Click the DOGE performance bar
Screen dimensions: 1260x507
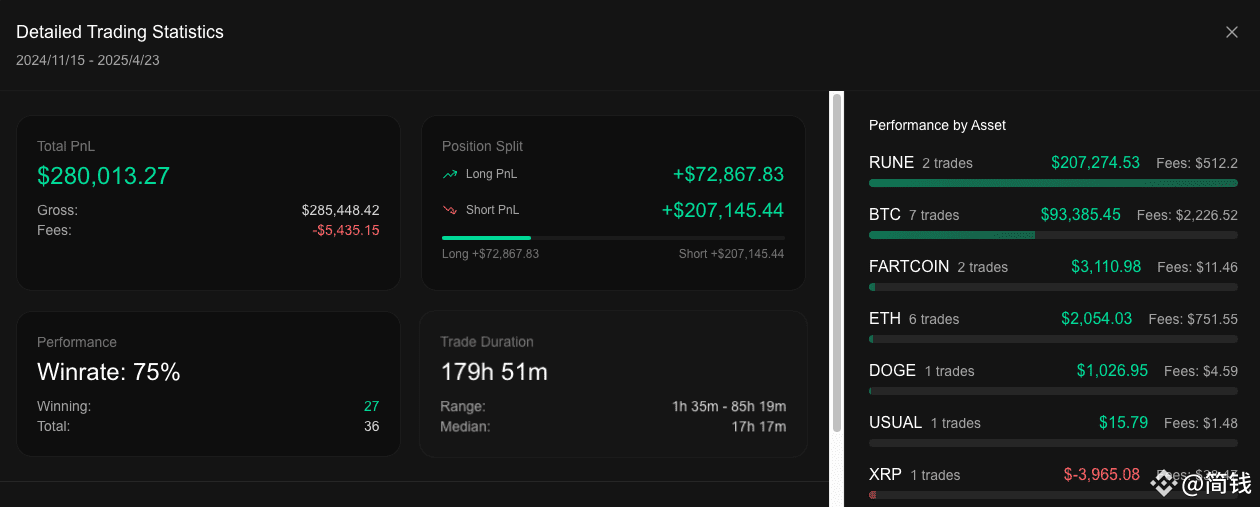point(1053,391)
